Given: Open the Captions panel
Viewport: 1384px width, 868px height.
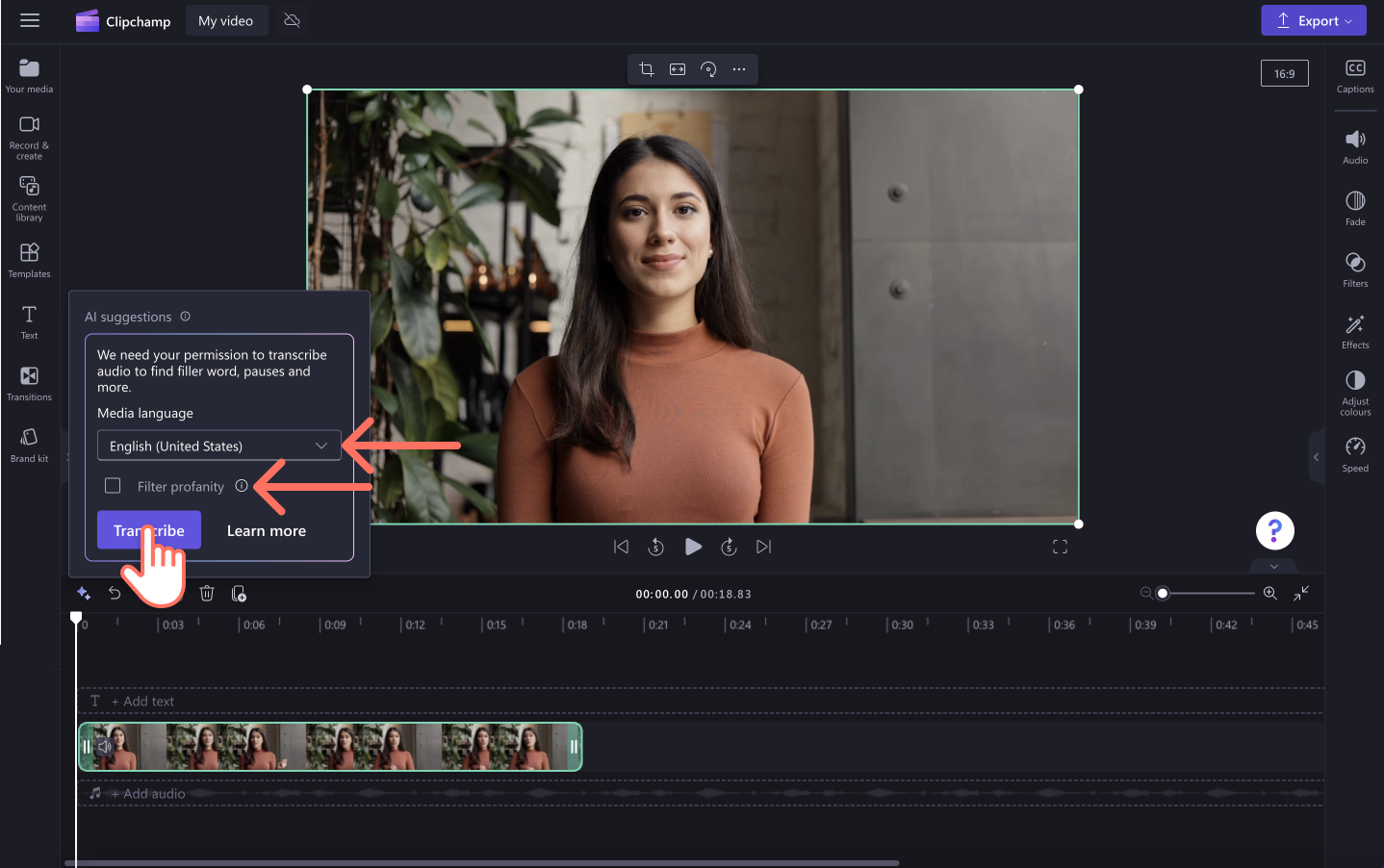Looking at the screenshot, I should (1355, 76).
